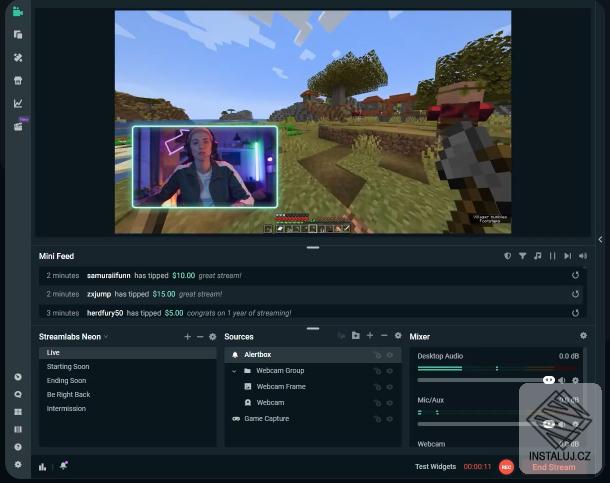Image resolution: width=610 pixels, height=483 pixels.
Task: Select the Live scene
Action: pos(128,353)
